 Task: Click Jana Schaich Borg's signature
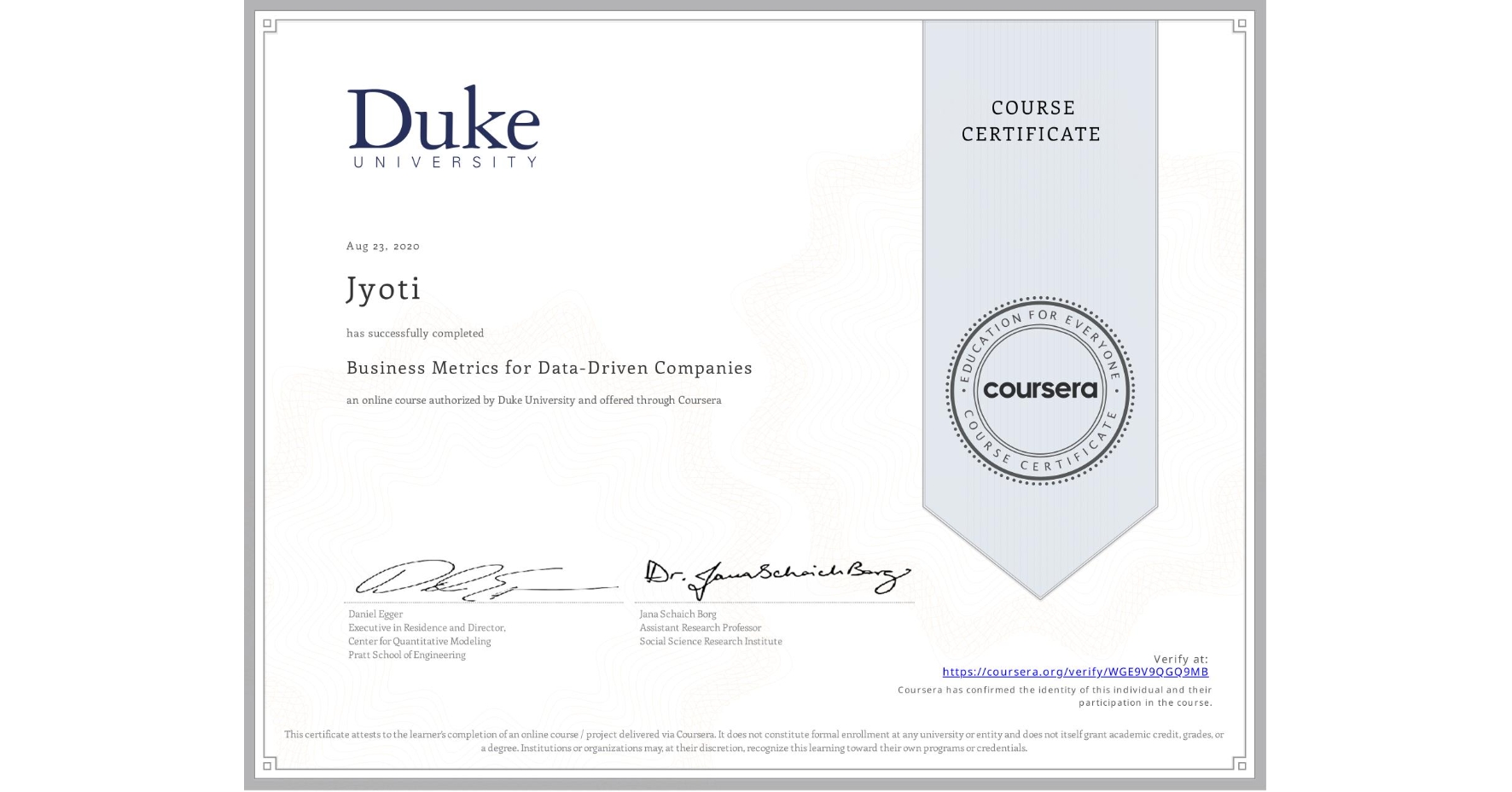pyautogui.click(x=777, y=579)
